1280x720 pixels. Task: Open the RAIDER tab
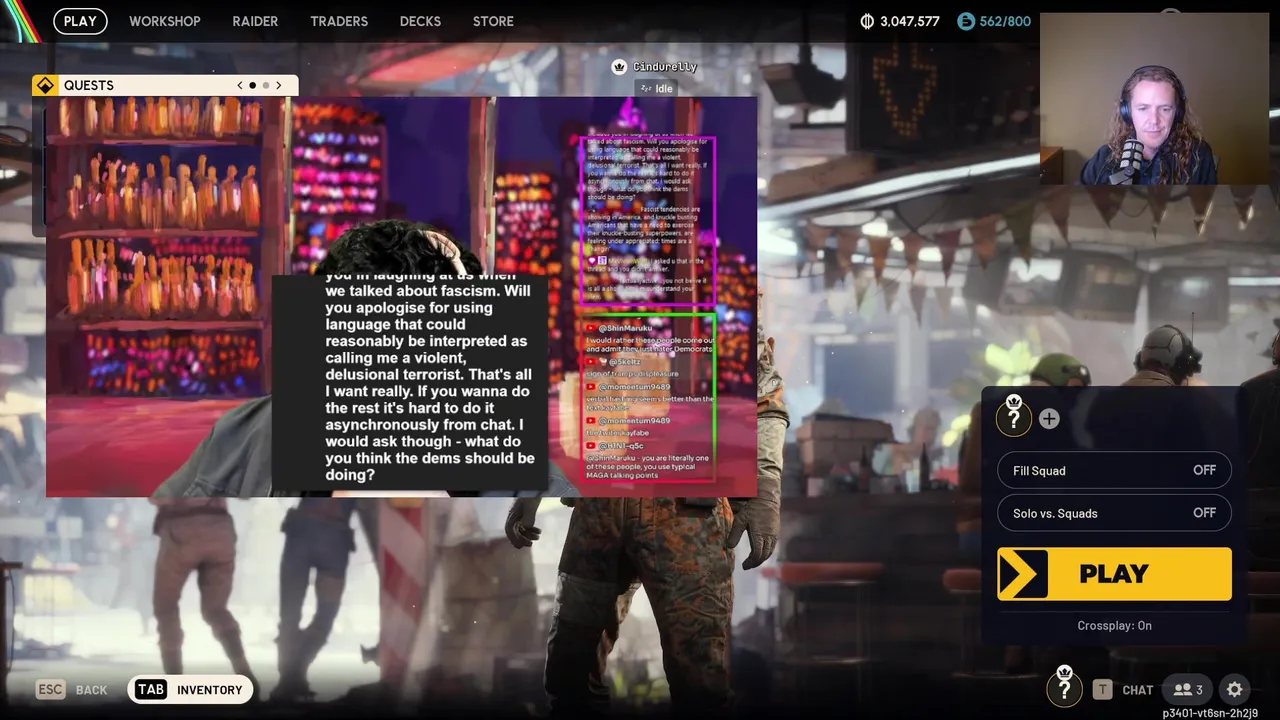click(255, 21)
